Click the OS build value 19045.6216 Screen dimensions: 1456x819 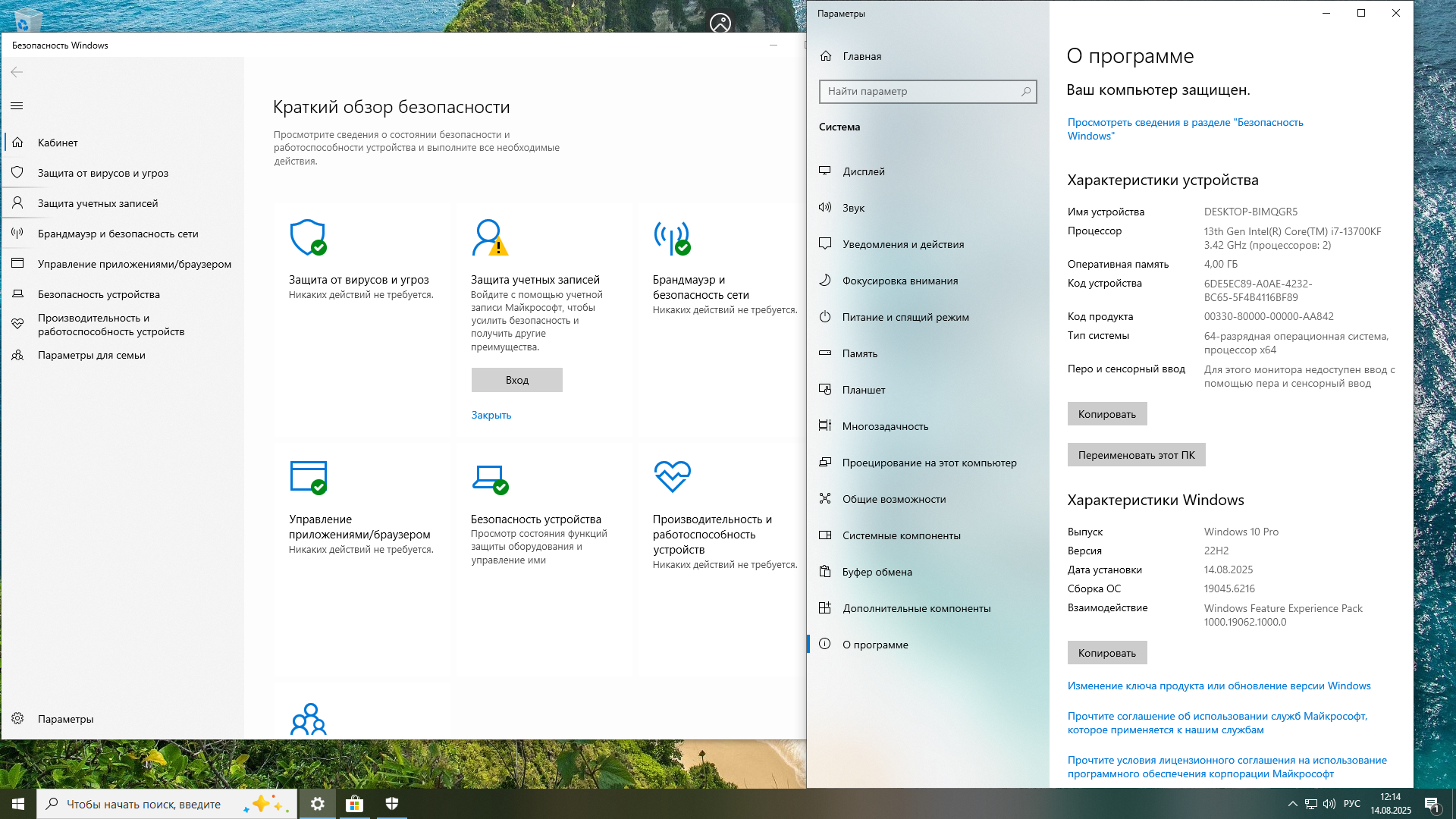1229,588
